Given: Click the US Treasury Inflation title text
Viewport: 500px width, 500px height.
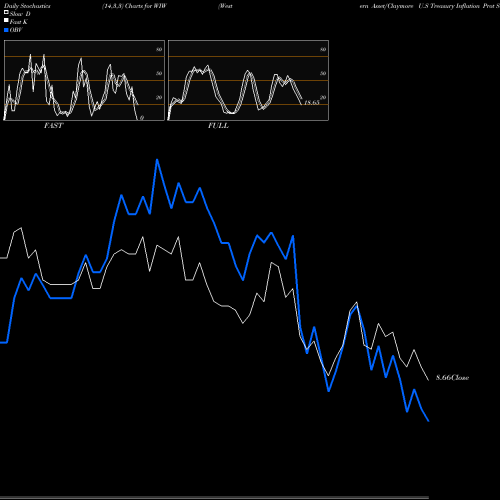Looking at the screenshot, I should (x=450, y=6).
